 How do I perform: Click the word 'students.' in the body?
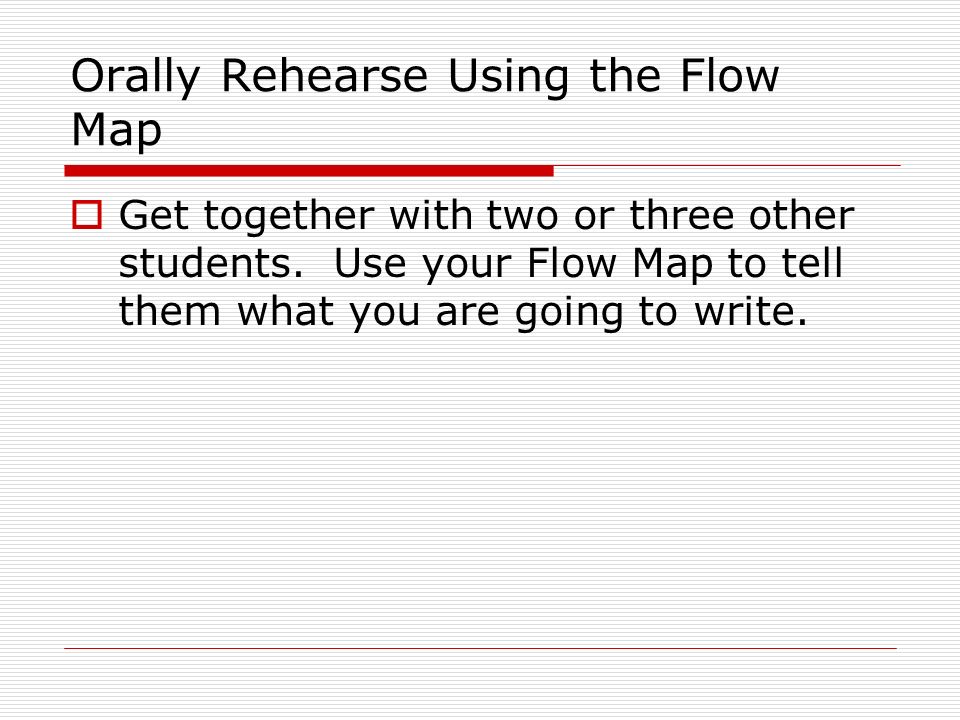(211, 263)
